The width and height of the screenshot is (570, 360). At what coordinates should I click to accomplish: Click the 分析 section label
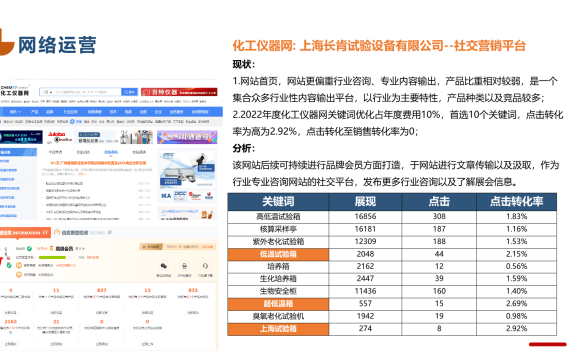click(x=244, y=148)
